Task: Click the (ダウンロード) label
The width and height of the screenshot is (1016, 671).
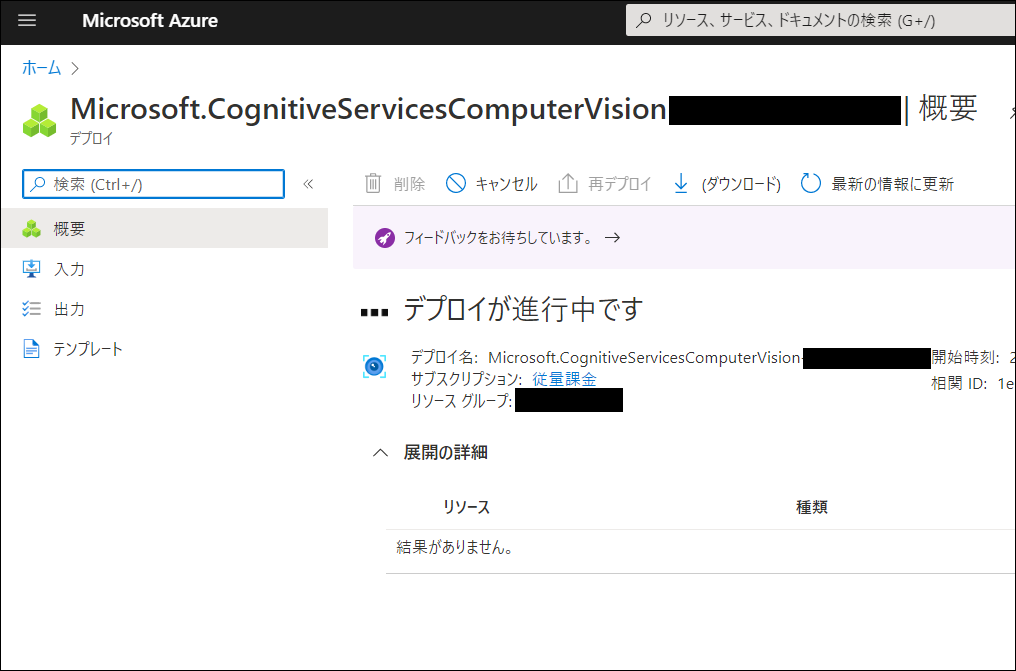Action: (741, 184)
